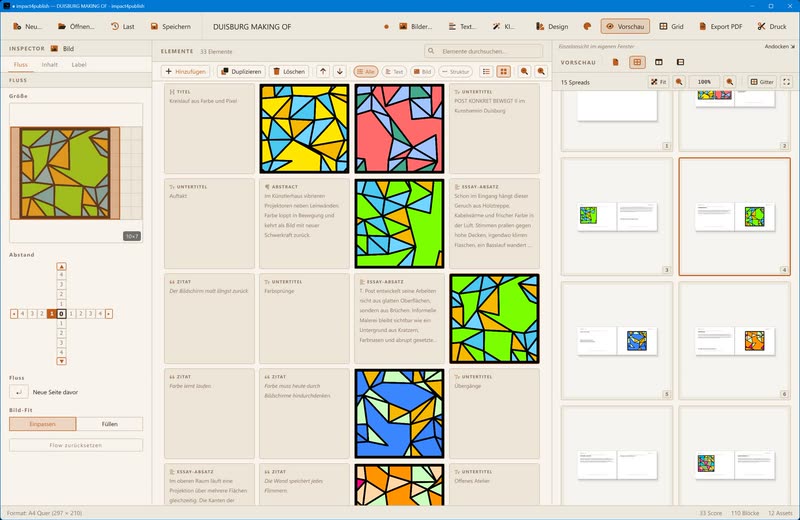Select single page preview mode icon

pos(616,62)
